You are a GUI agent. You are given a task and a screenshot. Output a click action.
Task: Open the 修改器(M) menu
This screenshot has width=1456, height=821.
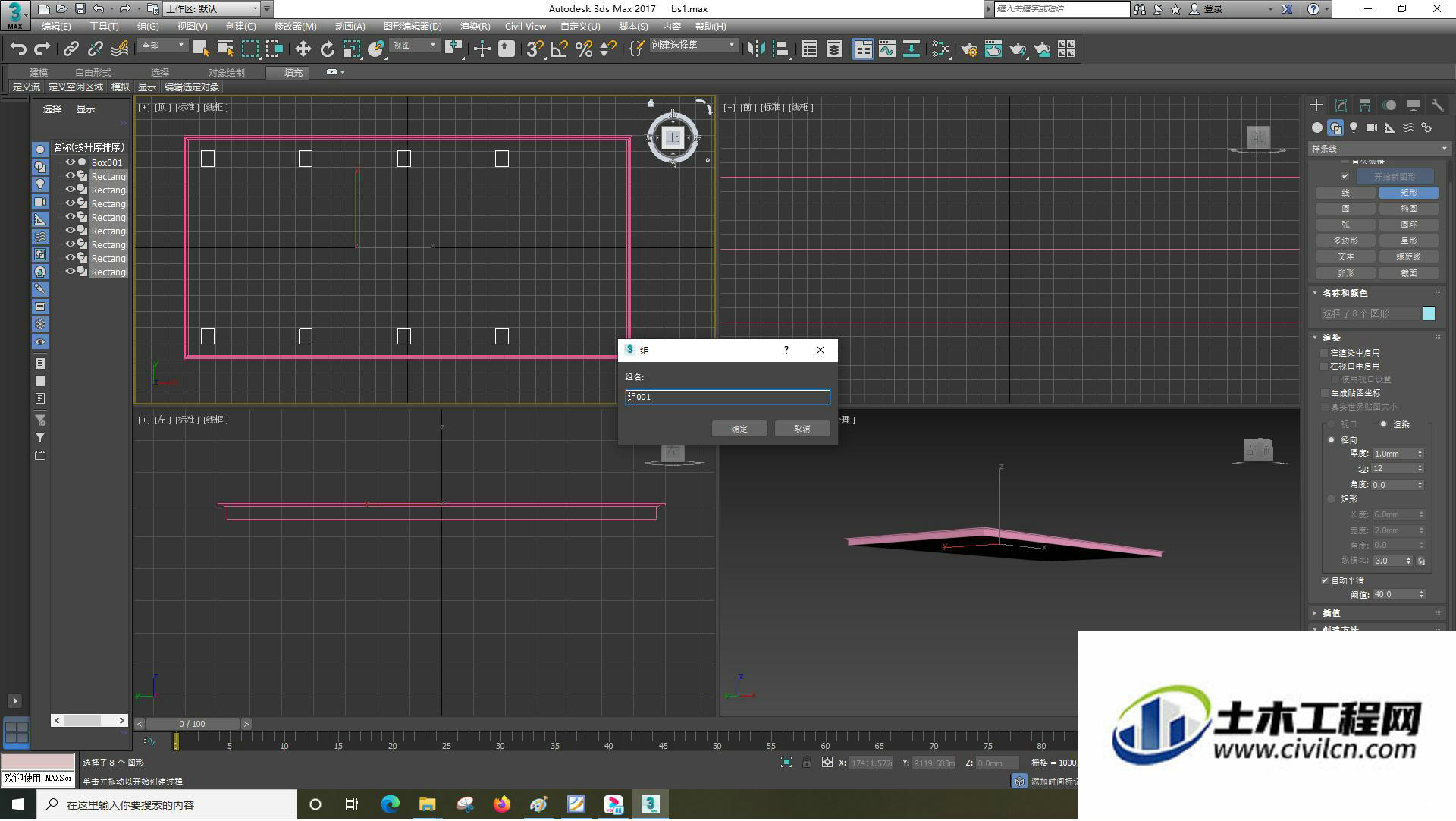pos(295,27)
